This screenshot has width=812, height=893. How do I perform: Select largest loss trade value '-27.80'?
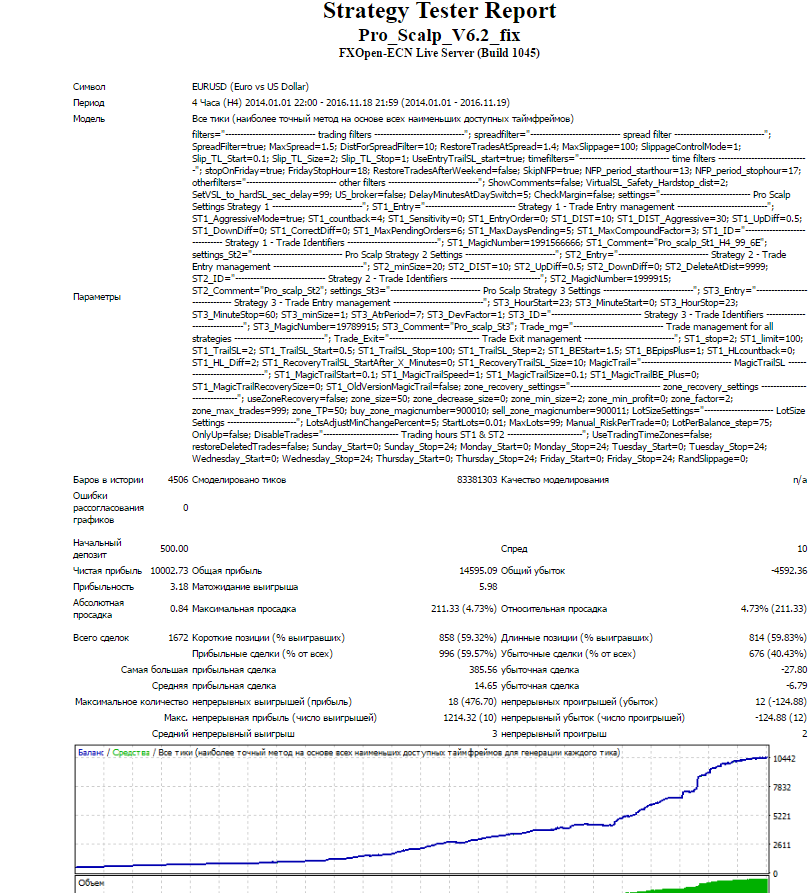coord(793,670)
